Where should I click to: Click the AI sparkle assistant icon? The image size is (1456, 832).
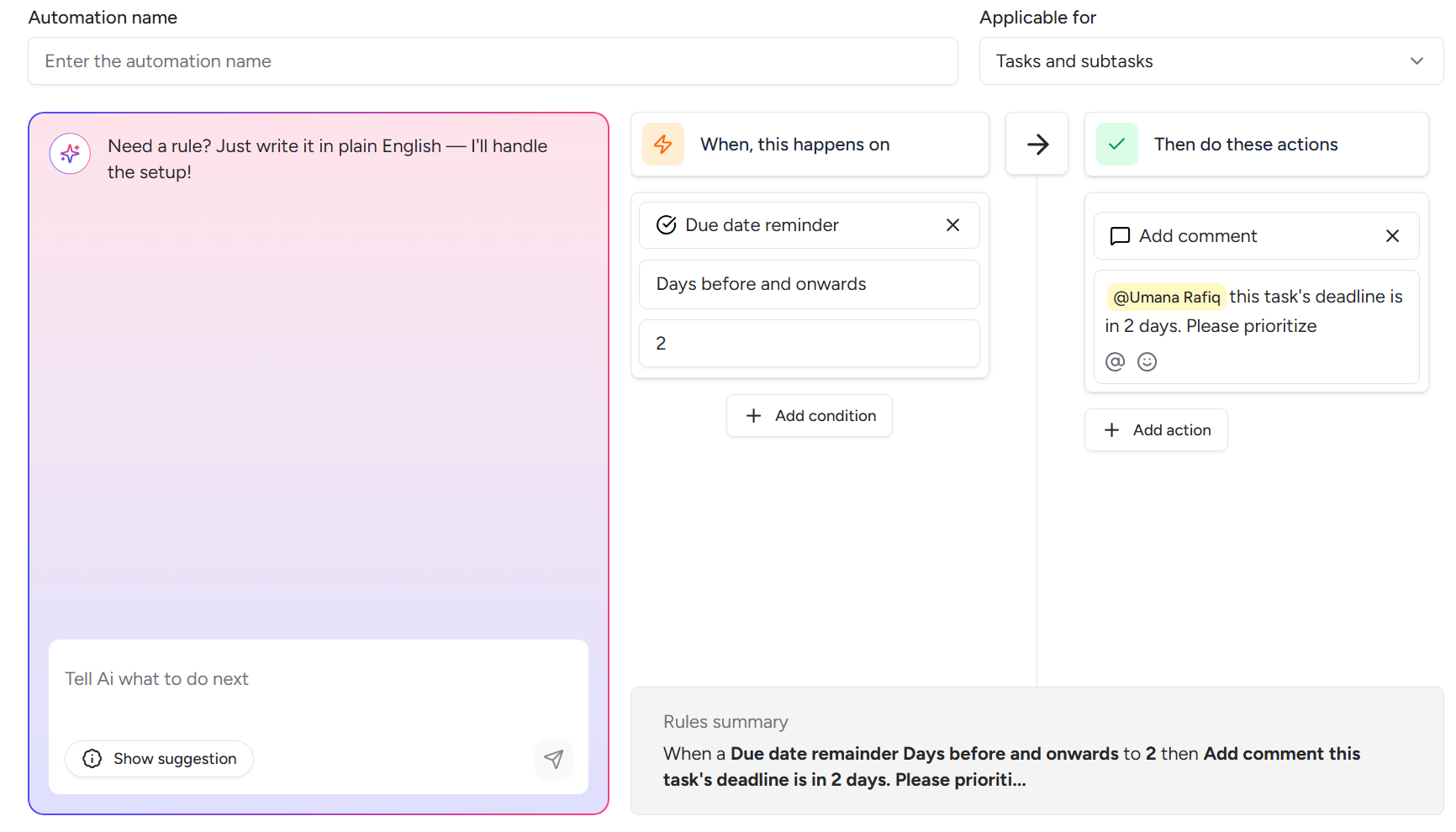point(70,154)
